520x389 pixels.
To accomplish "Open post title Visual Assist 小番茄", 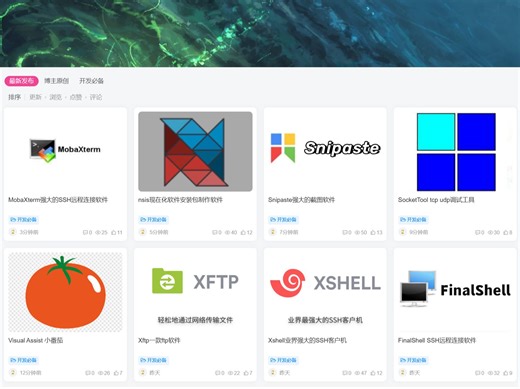I will [x=36, y=340].
